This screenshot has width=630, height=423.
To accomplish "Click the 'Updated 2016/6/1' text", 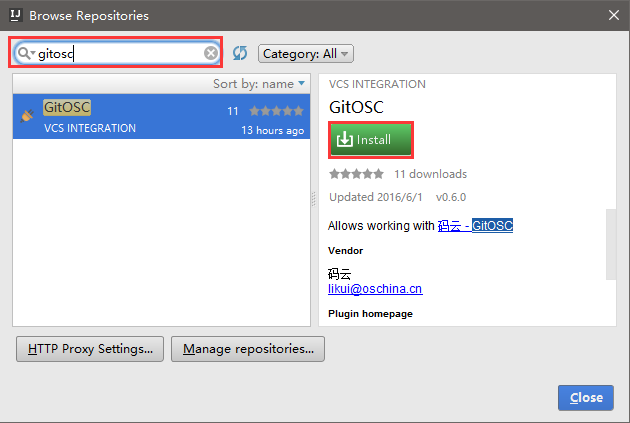I will point(376,197).
